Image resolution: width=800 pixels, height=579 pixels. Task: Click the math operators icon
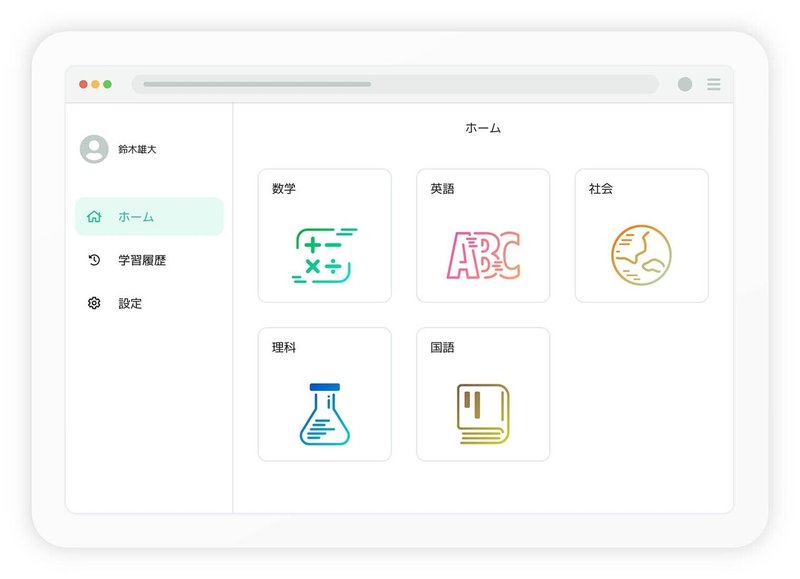(324, 256)
